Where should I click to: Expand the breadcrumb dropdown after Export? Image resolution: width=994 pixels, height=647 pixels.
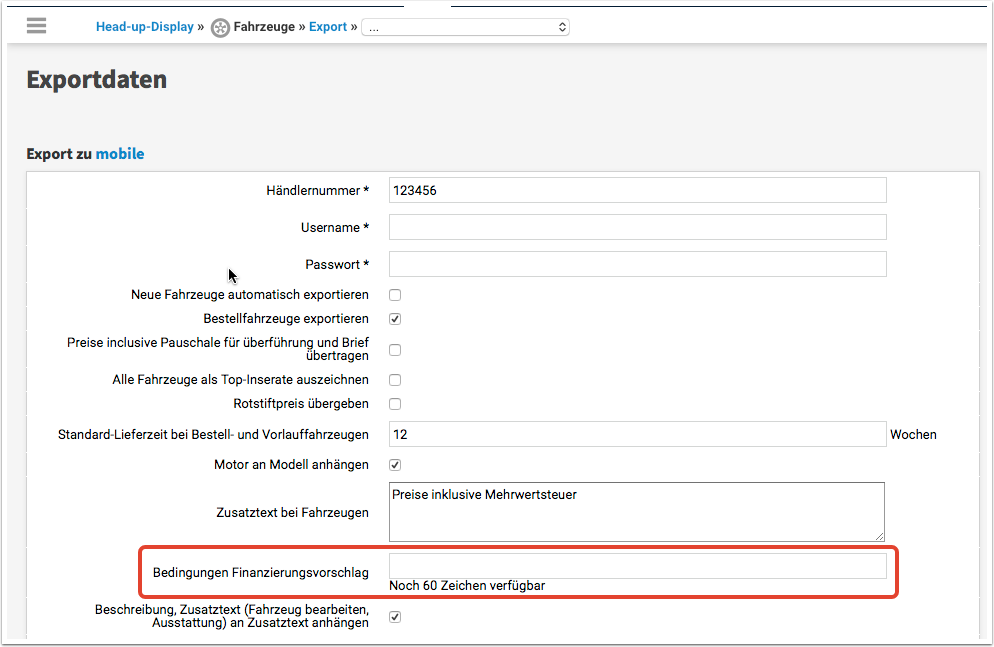[x=465, y=28]
